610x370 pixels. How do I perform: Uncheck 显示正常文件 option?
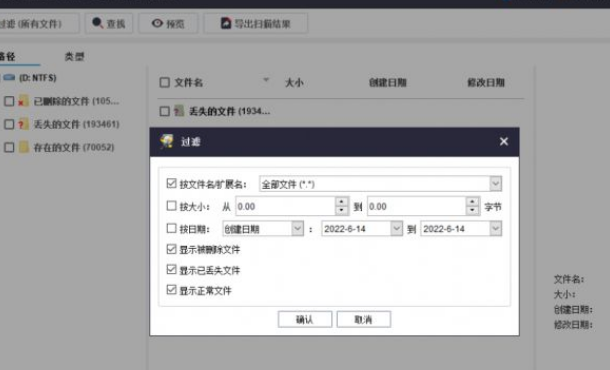[171, 290]
